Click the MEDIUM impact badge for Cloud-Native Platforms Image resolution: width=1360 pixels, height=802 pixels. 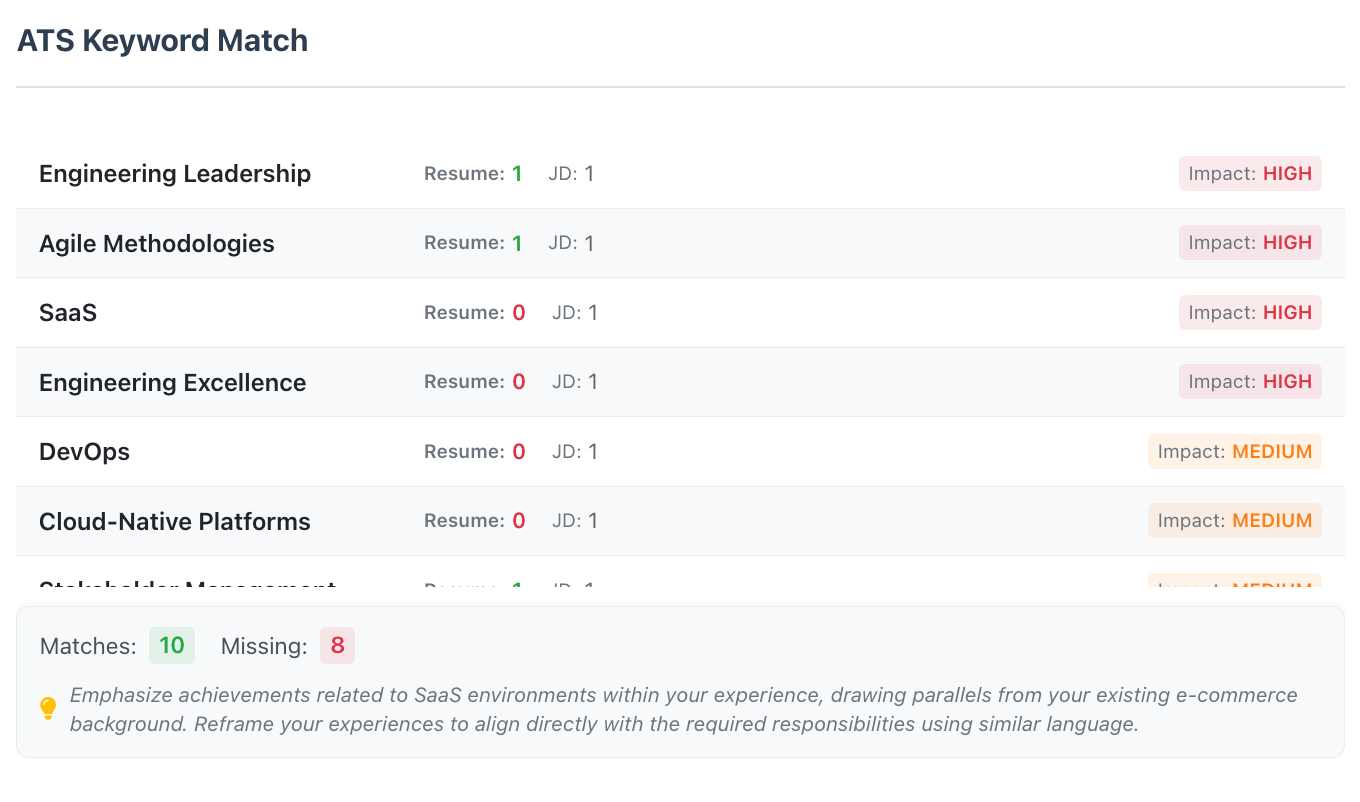1235,521
